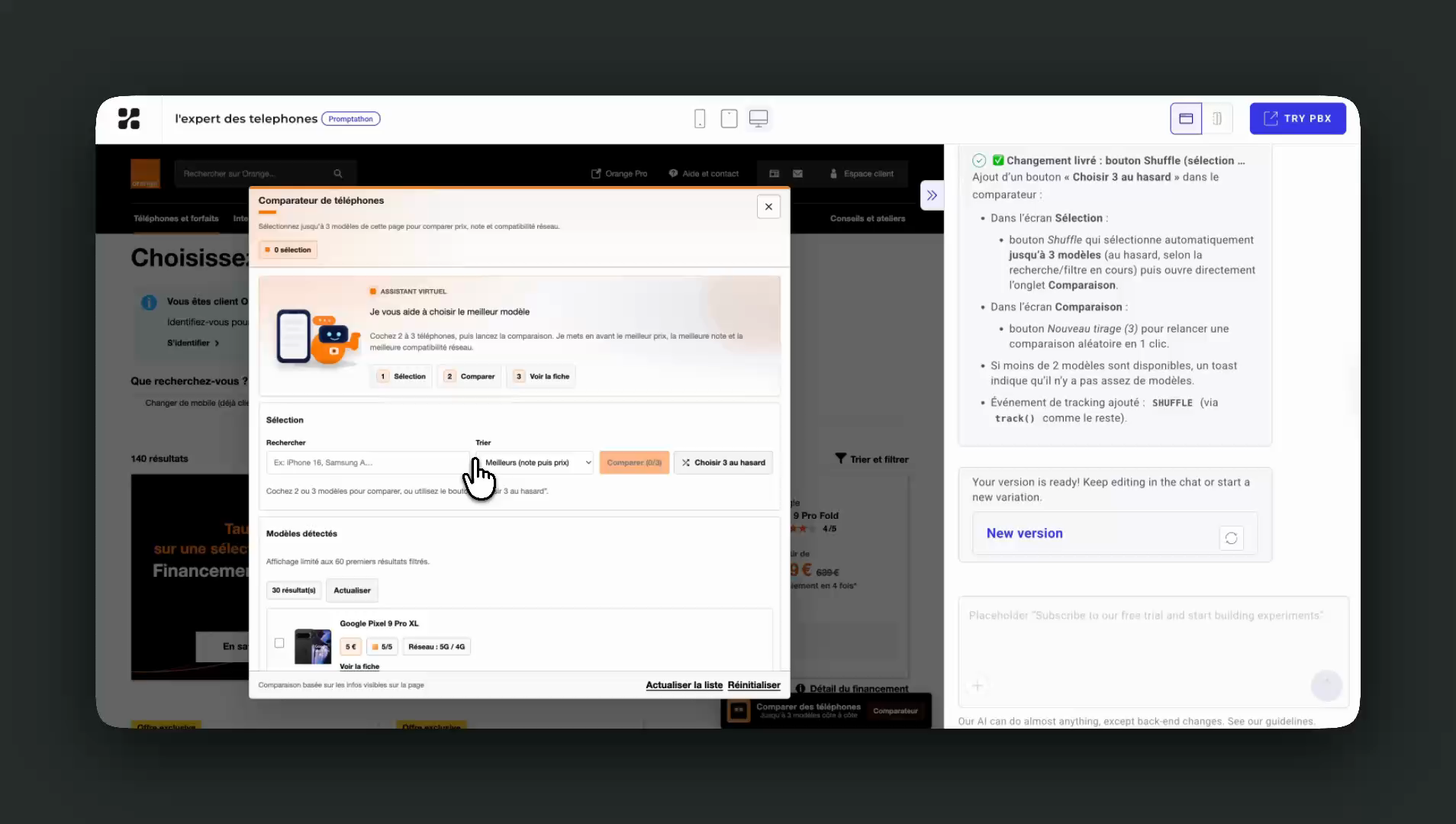The width and height of the screenshot is (1456, 824).
Task: Click the 30 résultat(s) badge
Action: pos(294,591)
